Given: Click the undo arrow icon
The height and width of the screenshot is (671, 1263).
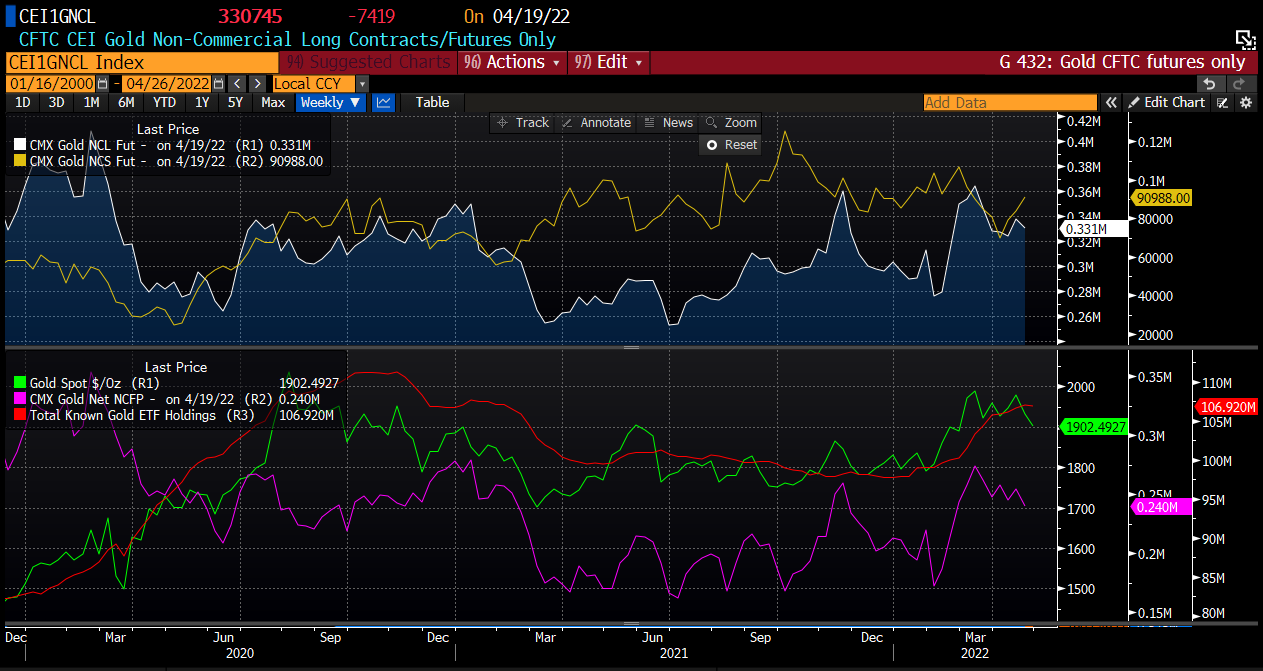Looking at the screenshot, I should coord(1209,84).
